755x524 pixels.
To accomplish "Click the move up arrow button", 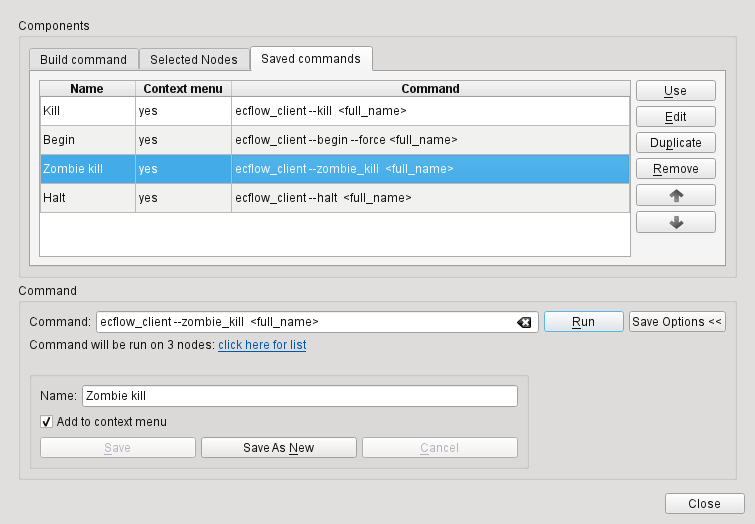I will pyautogui.click(x=675, y=195).
